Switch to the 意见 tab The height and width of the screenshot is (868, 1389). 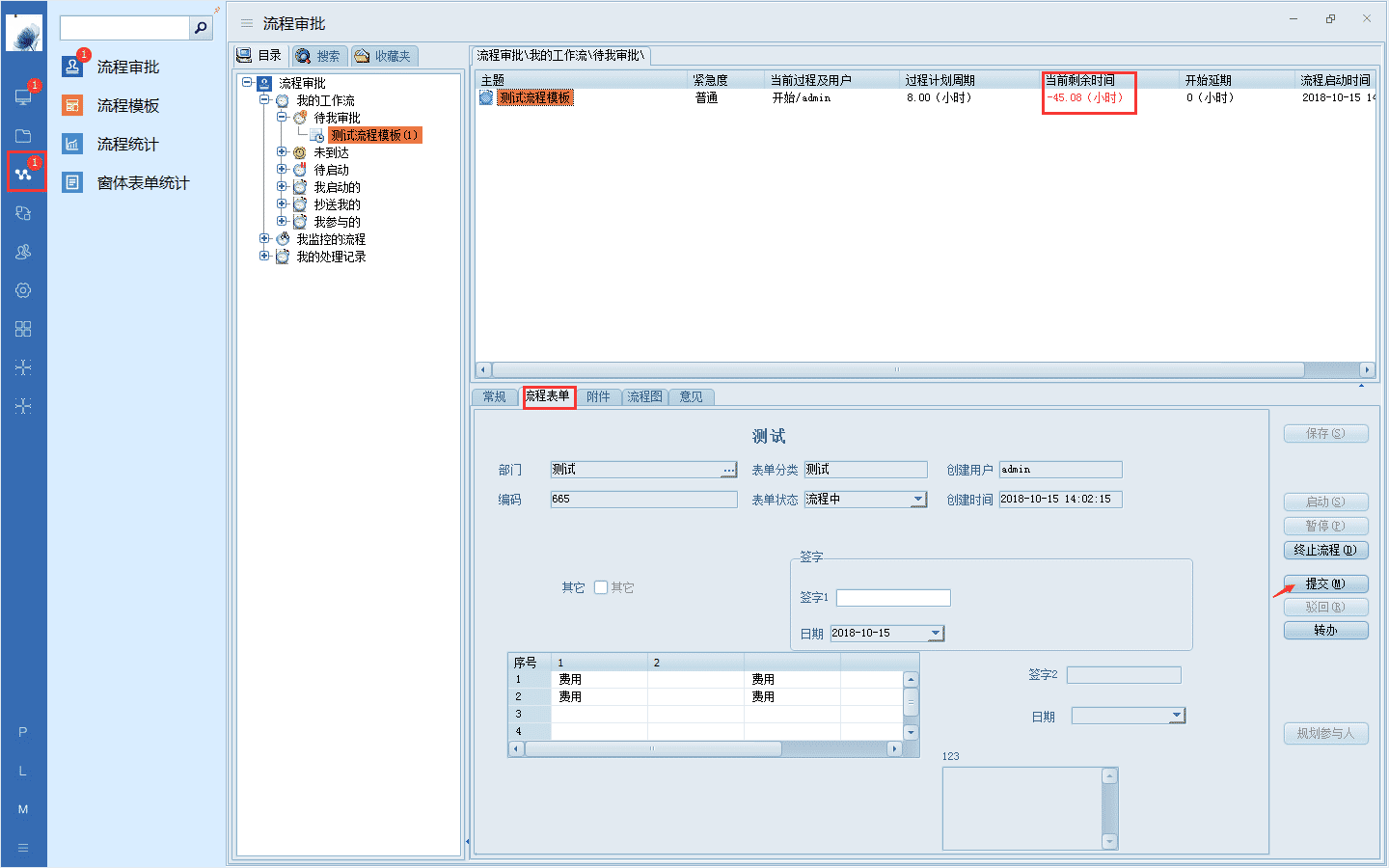pos(691,396)
